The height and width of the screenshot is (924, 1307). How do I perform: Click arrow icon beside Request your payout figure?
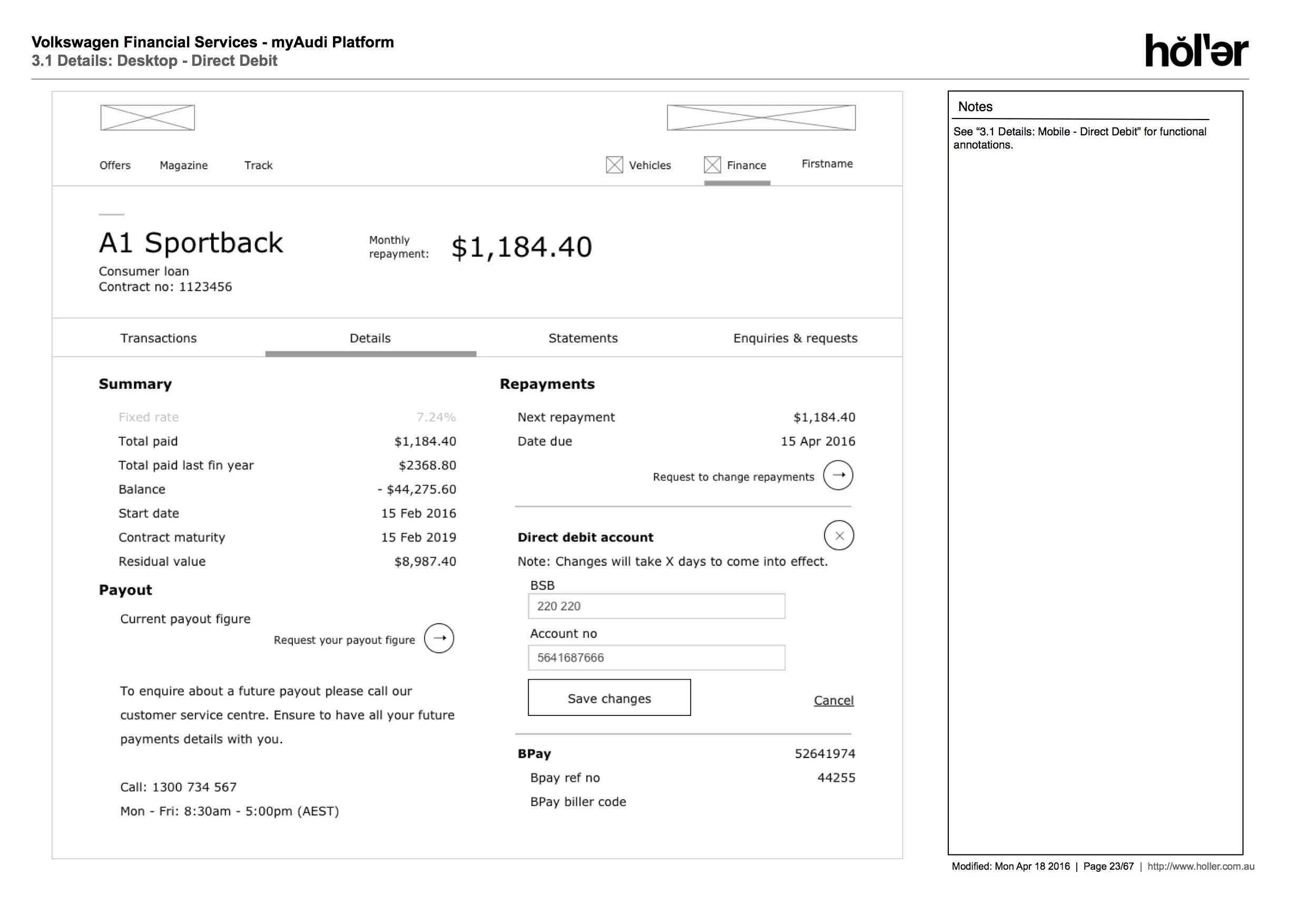pos(439,638)
